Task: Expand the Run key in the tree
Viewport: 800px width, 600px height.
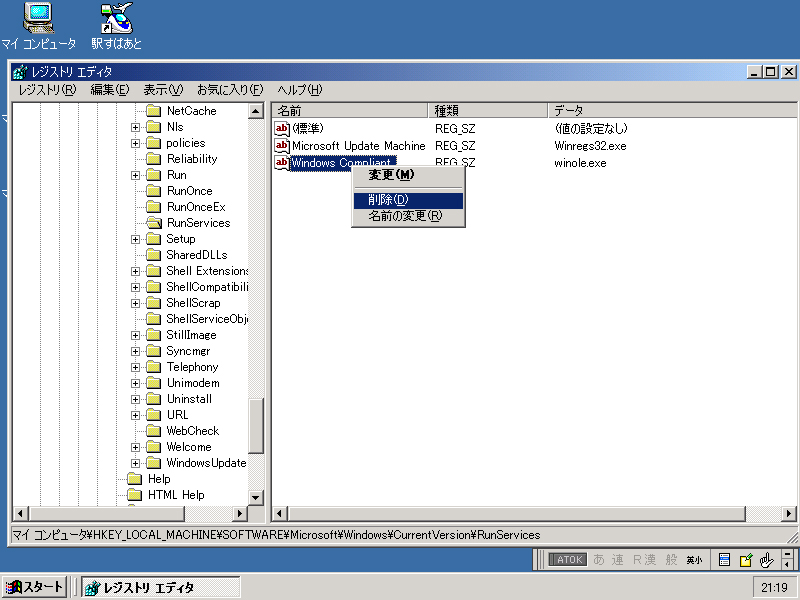Action: [x=136, y=175]
